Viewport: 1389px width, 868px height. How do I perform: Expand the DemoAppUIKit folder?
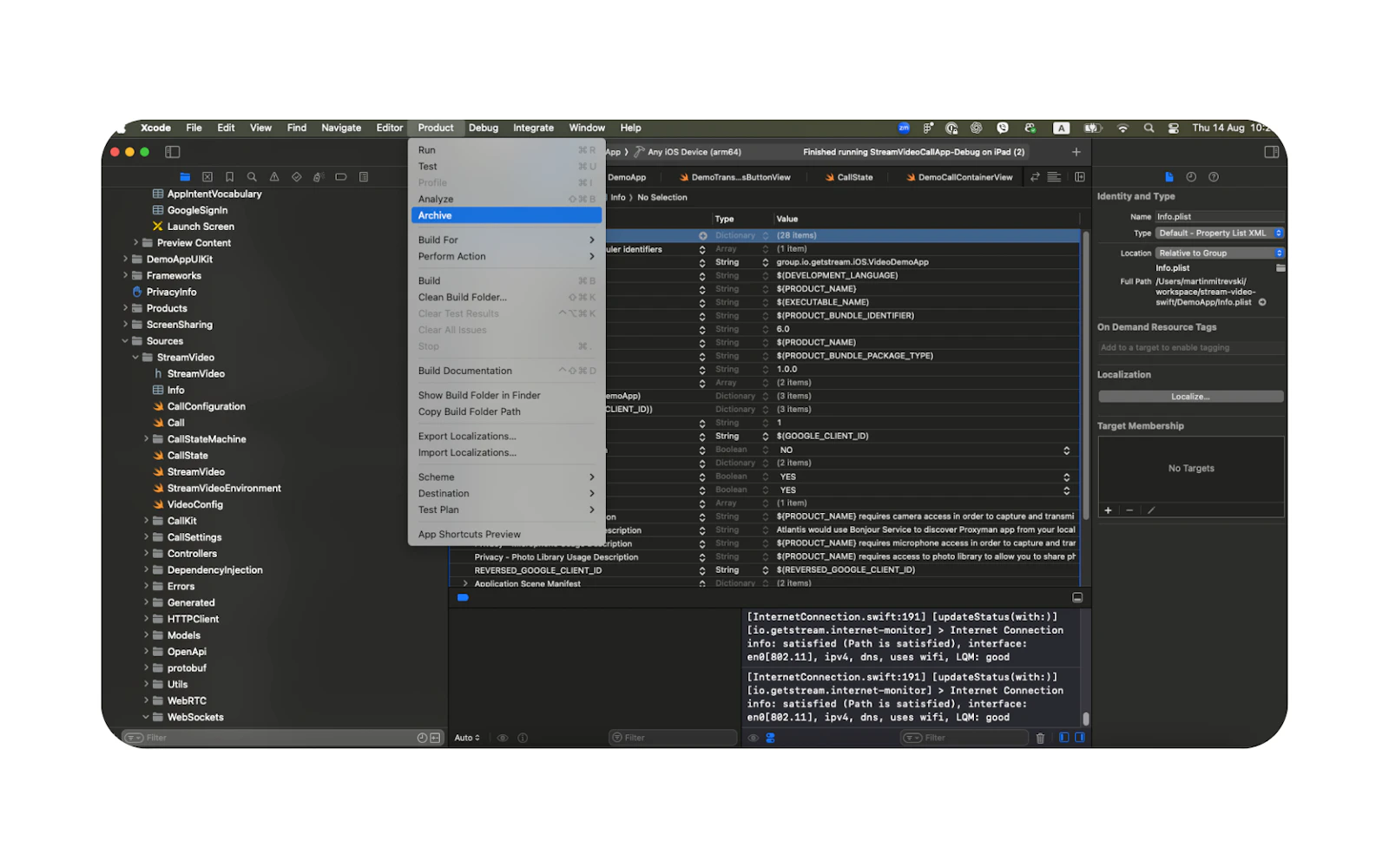click(x=125, y=260)
